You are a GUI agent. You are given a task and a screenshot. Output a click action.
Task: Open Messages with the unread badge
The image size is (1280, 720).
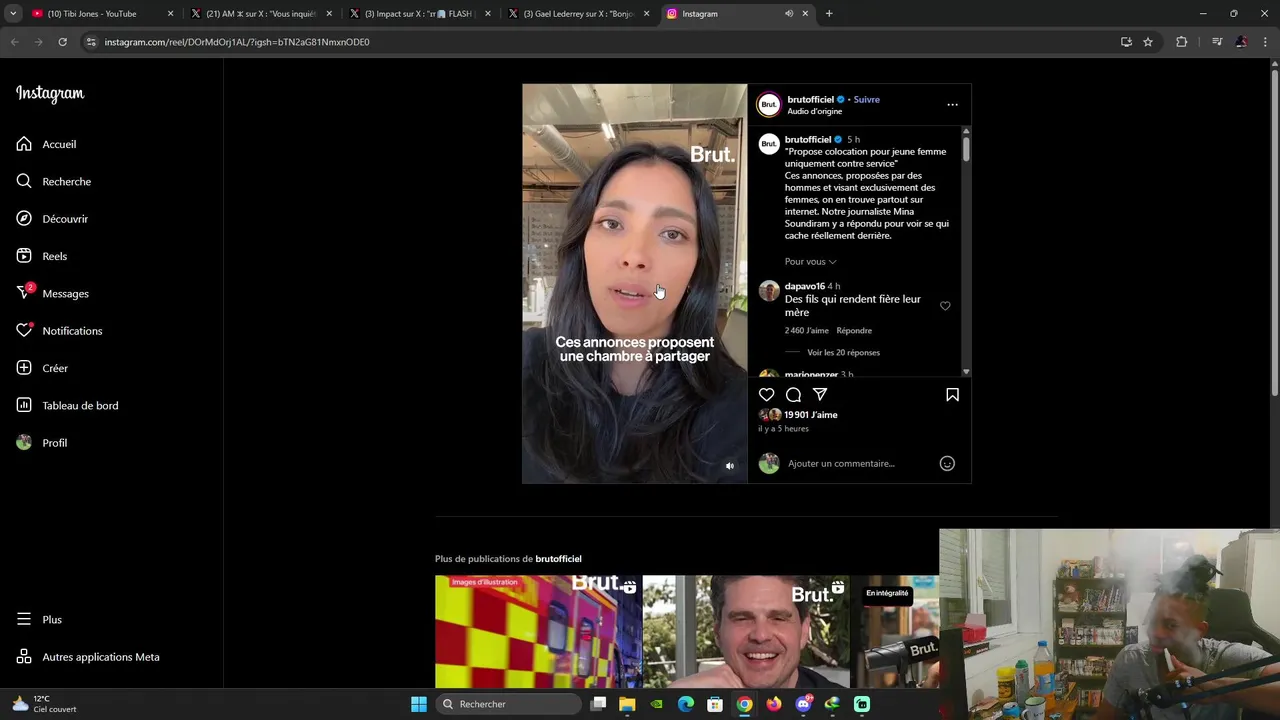52,293
